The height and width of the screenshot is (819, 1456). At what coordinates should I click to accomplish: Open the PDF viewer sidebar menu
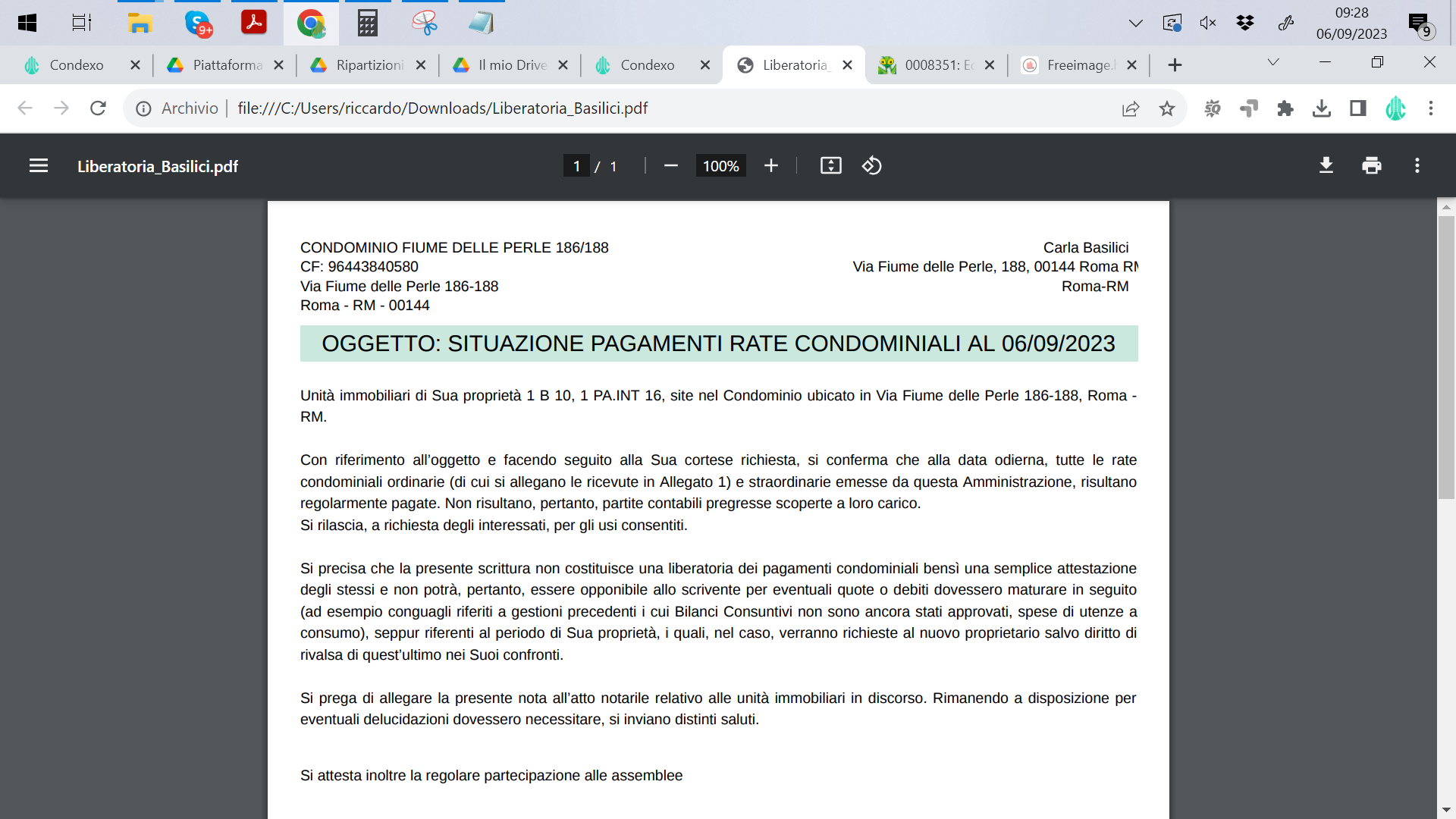coord(39,165)
